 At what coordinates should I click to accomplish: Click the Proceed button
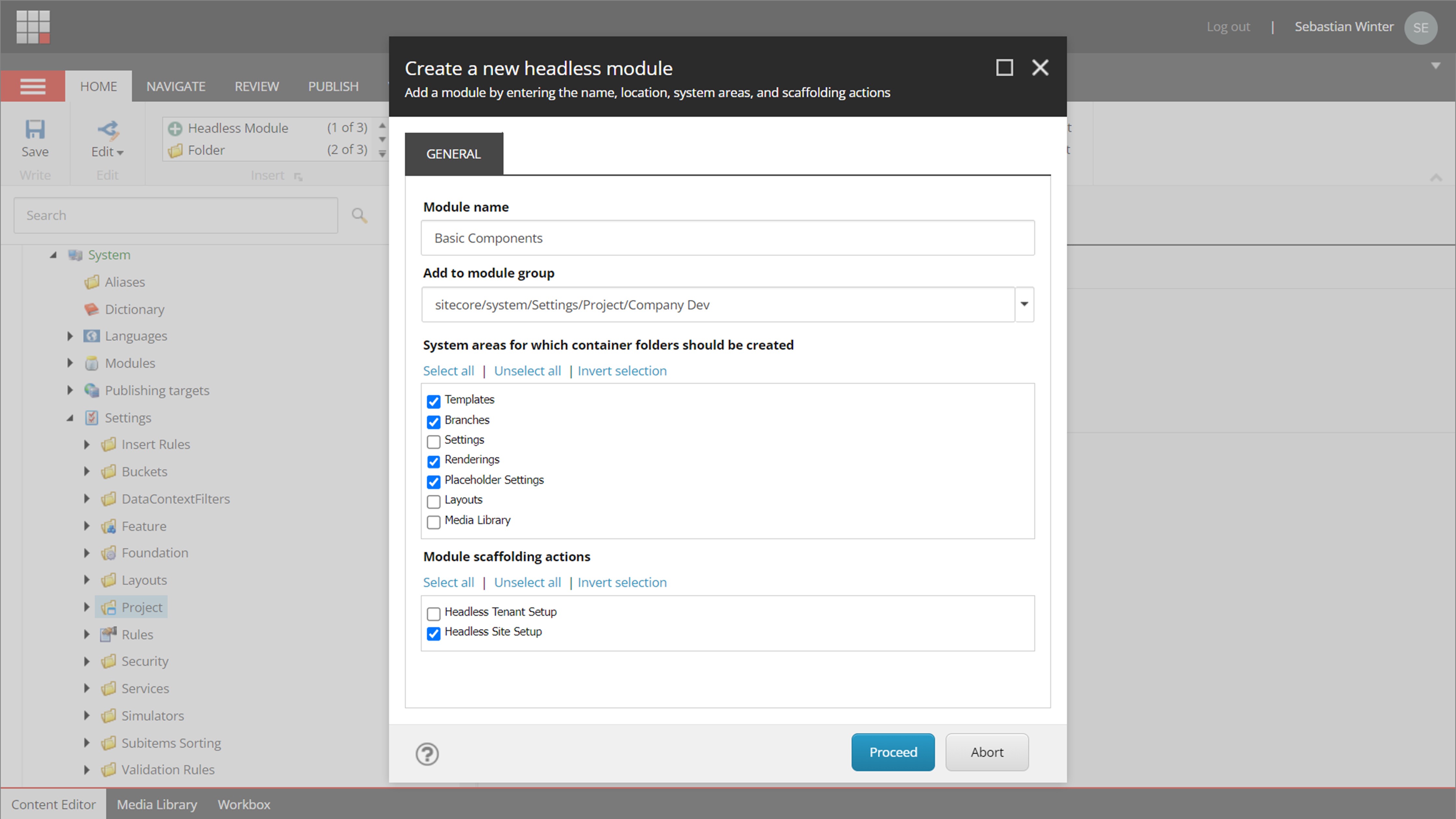pyautogui.click(x=893, y=752)
